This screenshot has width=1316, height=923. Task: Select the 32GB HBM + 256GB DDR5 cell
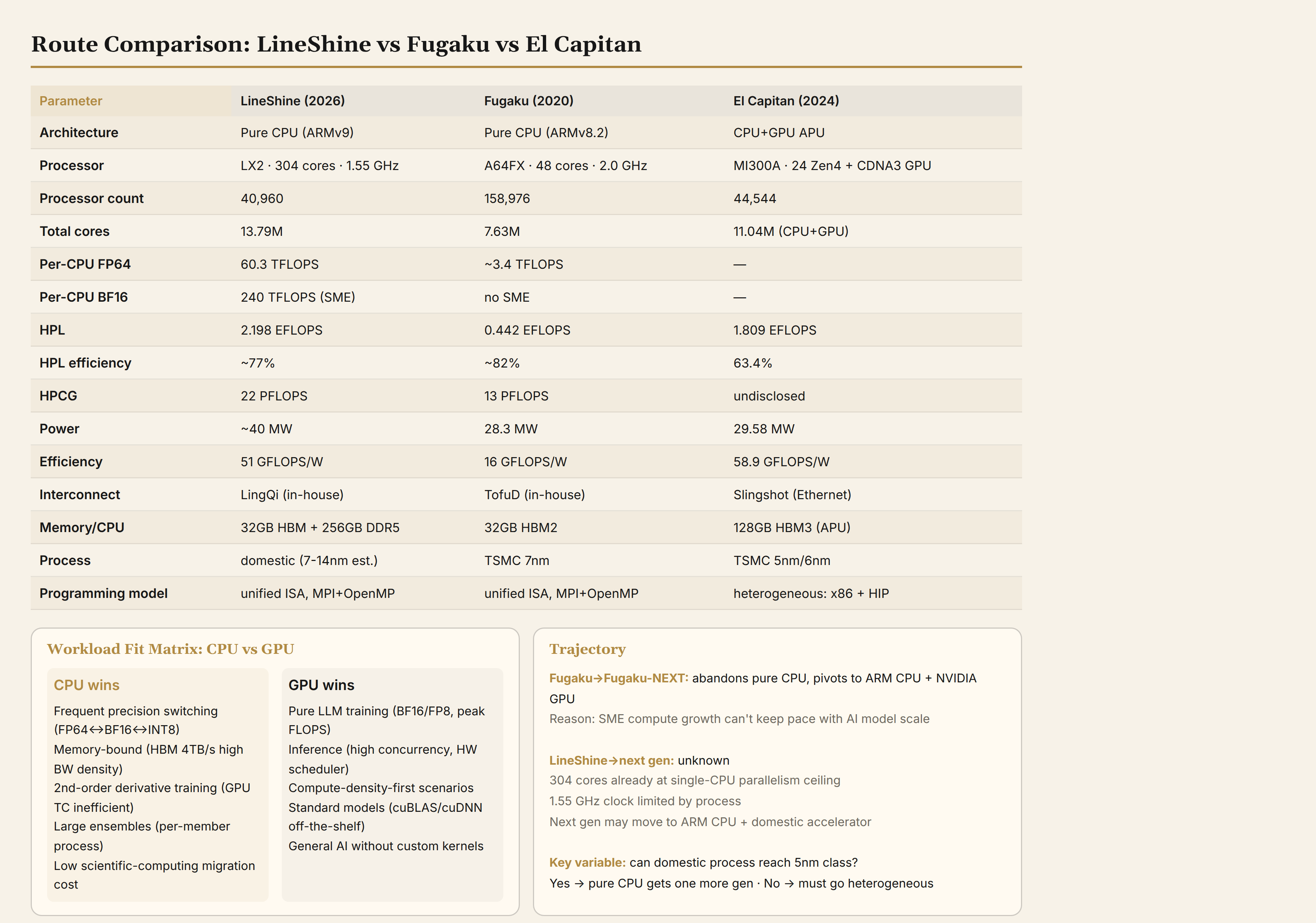pyautogui.click(x=320, y=527)
